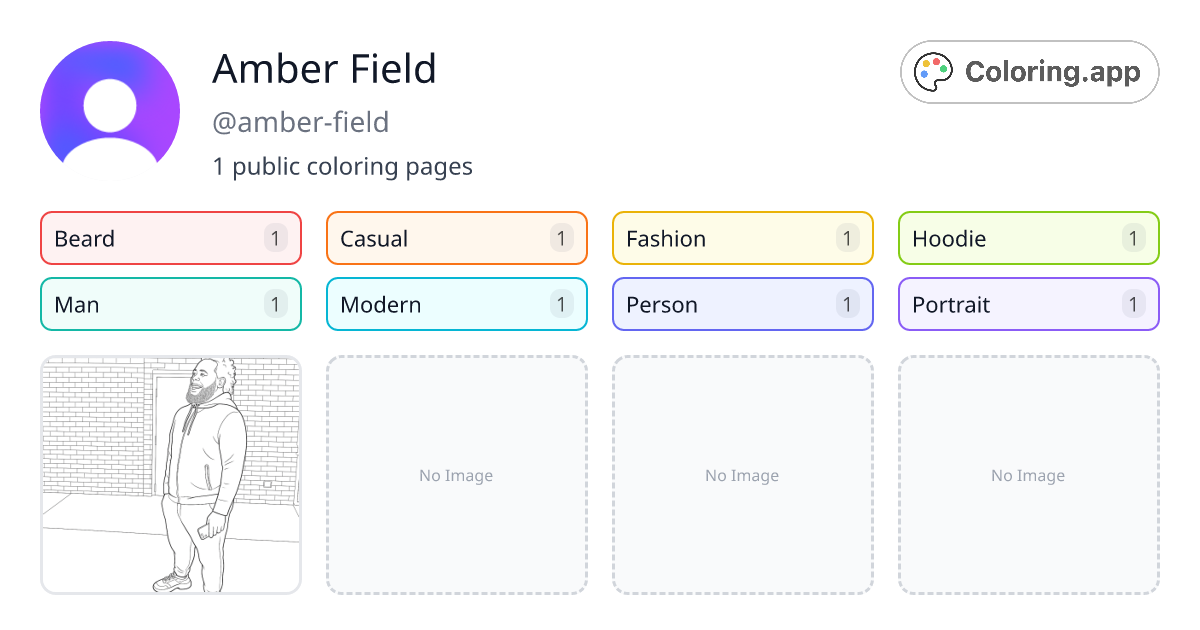
Task: Open the man in hoodie coloring page
Action: 171,475
